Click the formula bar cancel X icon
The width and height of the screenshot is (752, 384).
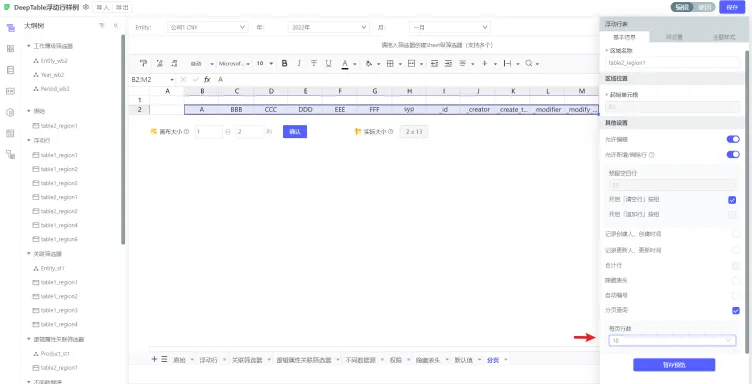[183, 80]
